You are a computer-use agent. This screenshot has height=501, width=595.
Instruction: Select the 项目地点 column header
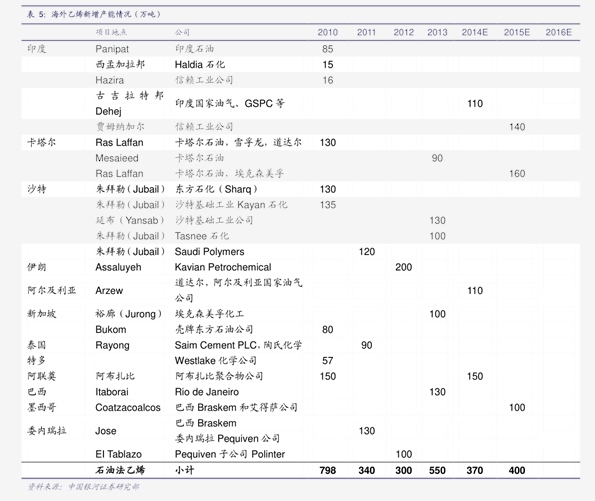[x=111, y=32]
